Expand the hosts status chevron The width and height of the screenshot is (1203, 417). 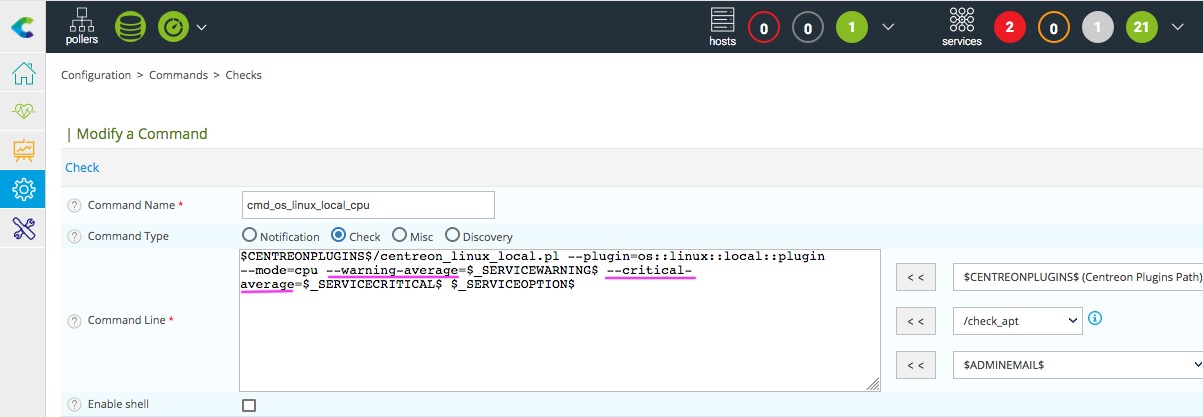888,27
